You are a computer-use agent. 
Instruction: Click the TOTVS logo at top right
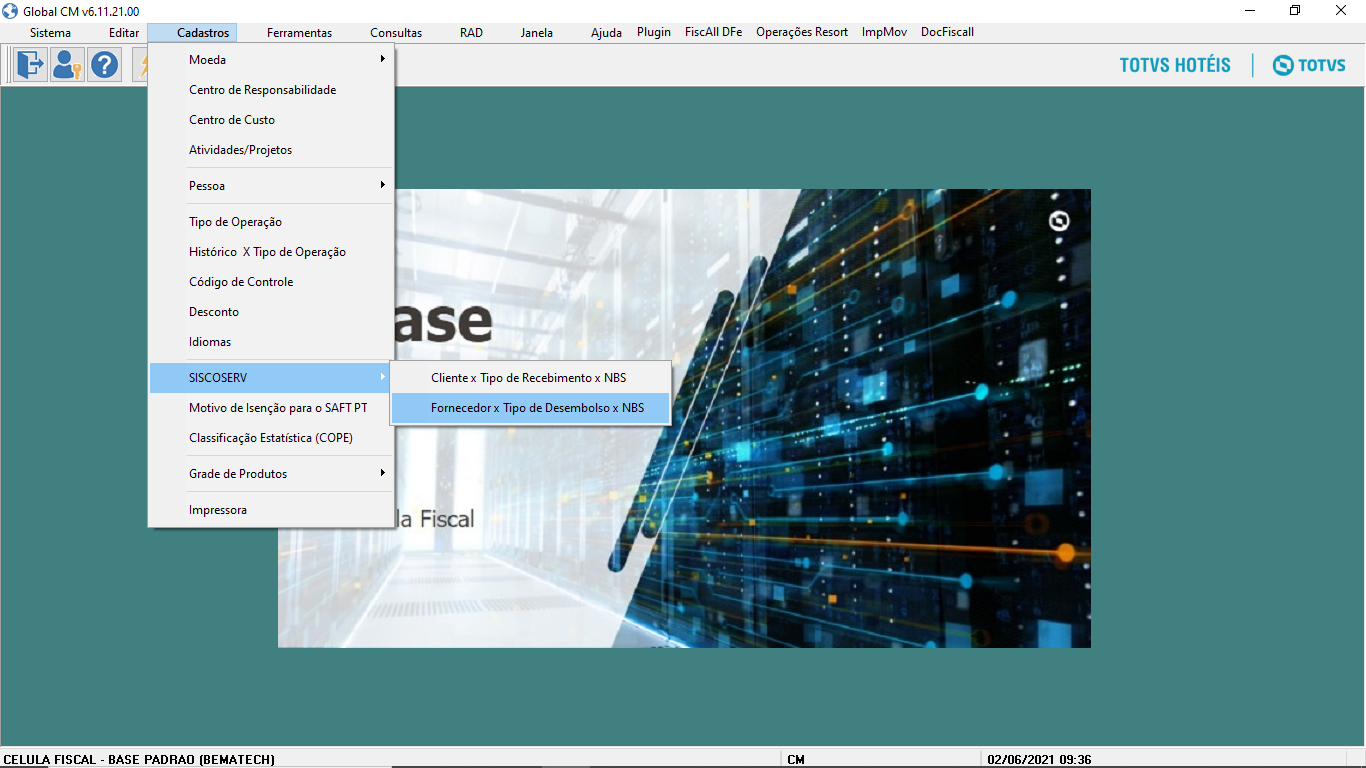tap(1309, 65)
